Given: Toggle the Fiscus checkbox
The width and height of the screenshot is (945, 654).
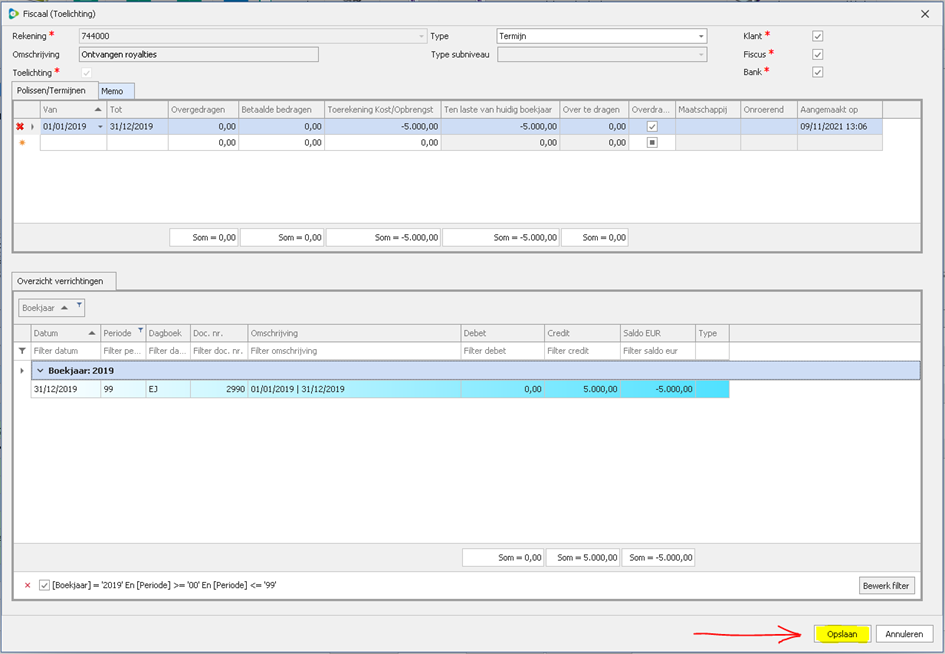Looking at the screenshot, I should click(817, 54).
